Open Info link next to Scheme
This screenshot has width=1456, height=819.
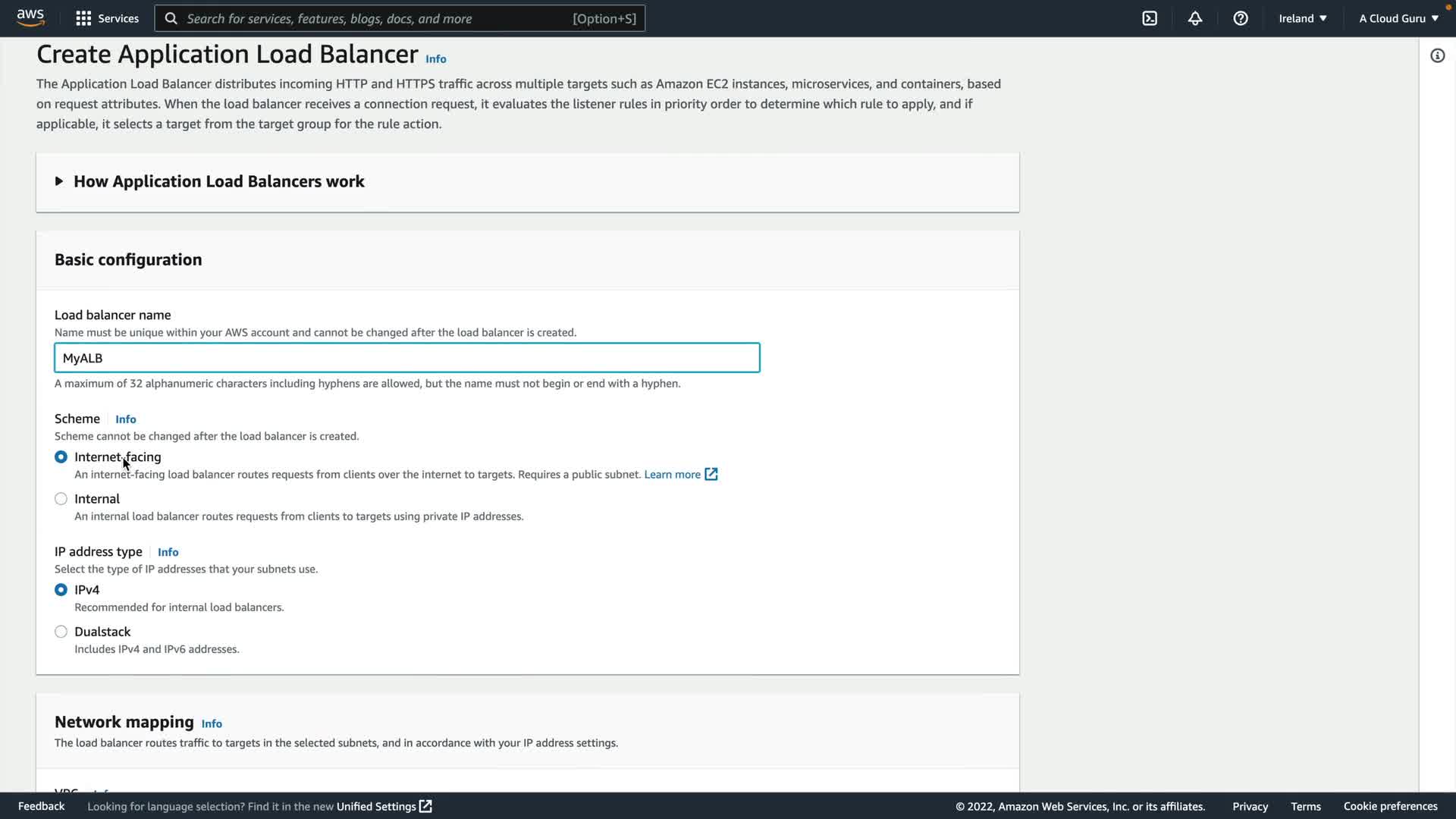[x=126, y=419]
